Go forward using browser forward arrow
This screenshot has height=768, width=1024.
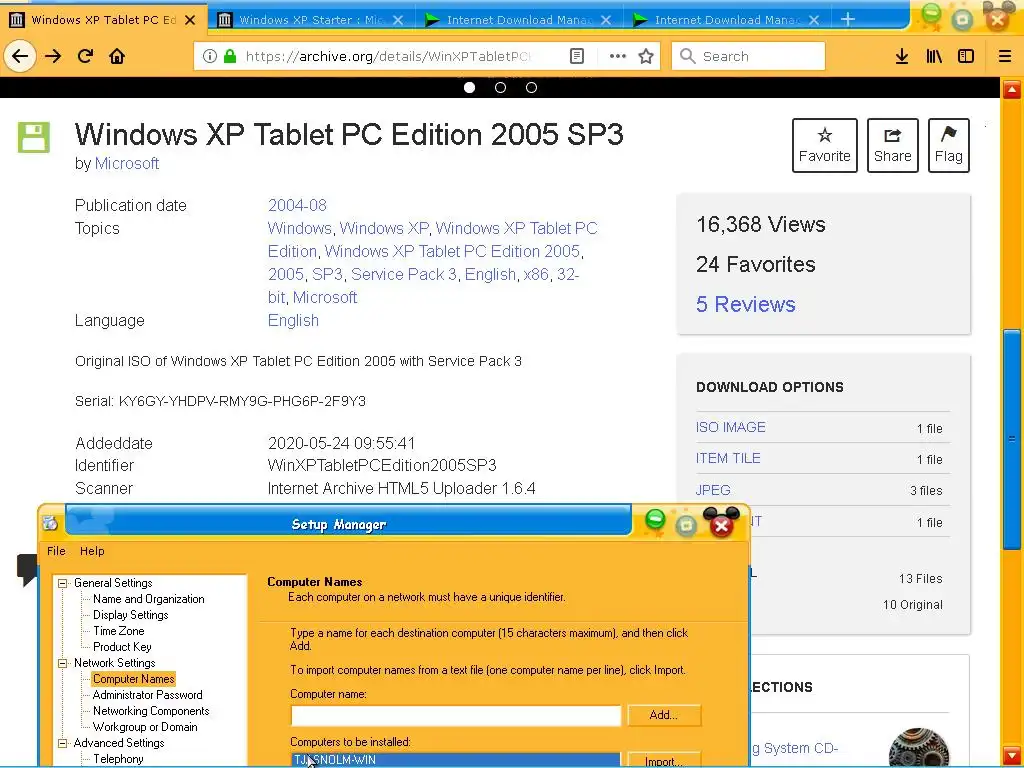click(53, 56)
